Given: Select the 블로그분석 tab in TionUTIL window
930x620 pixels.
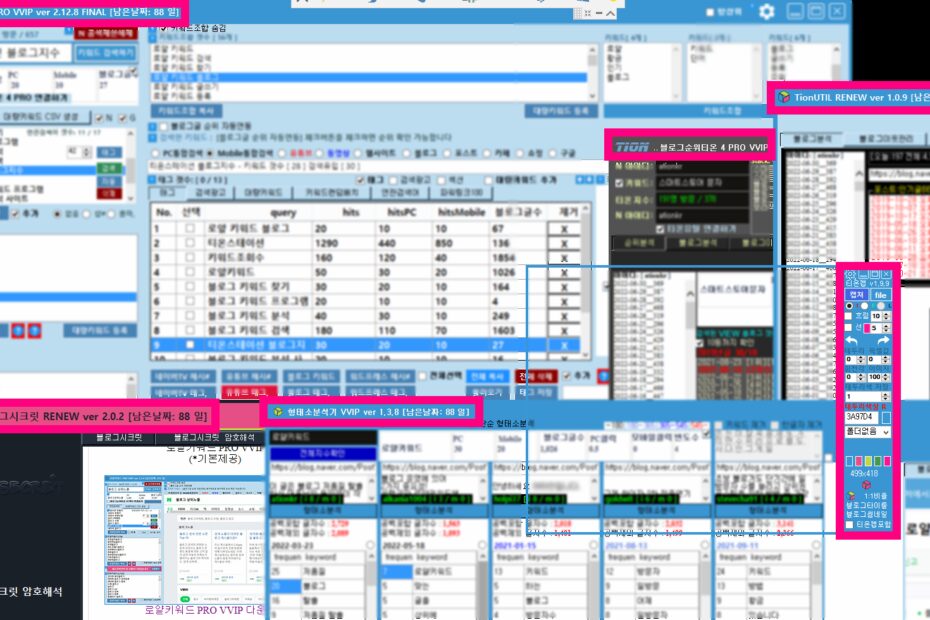Looking at the screenshot, I should point(813,138).
